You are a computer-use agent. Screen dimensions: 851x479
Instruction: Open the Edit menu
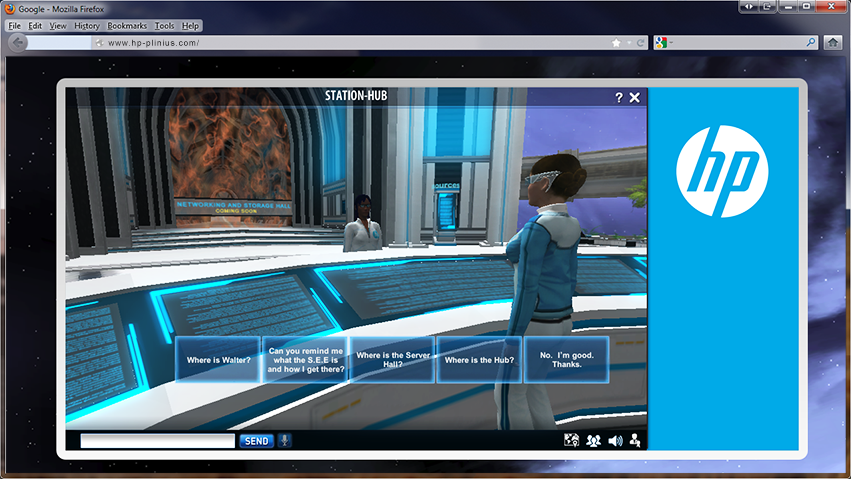pyautogui.click(x=35, y=25)
